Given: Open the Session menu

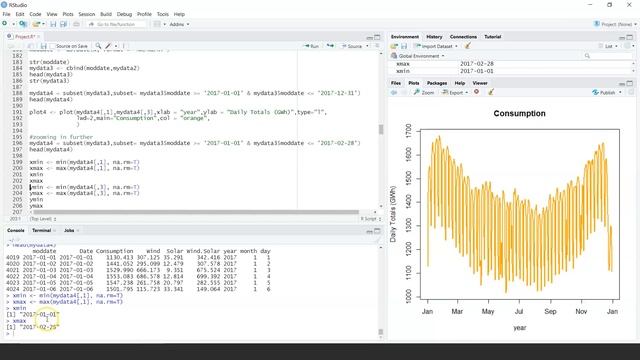Looking at the screenshot, I should pyautogui.click(x=87, y=14).
